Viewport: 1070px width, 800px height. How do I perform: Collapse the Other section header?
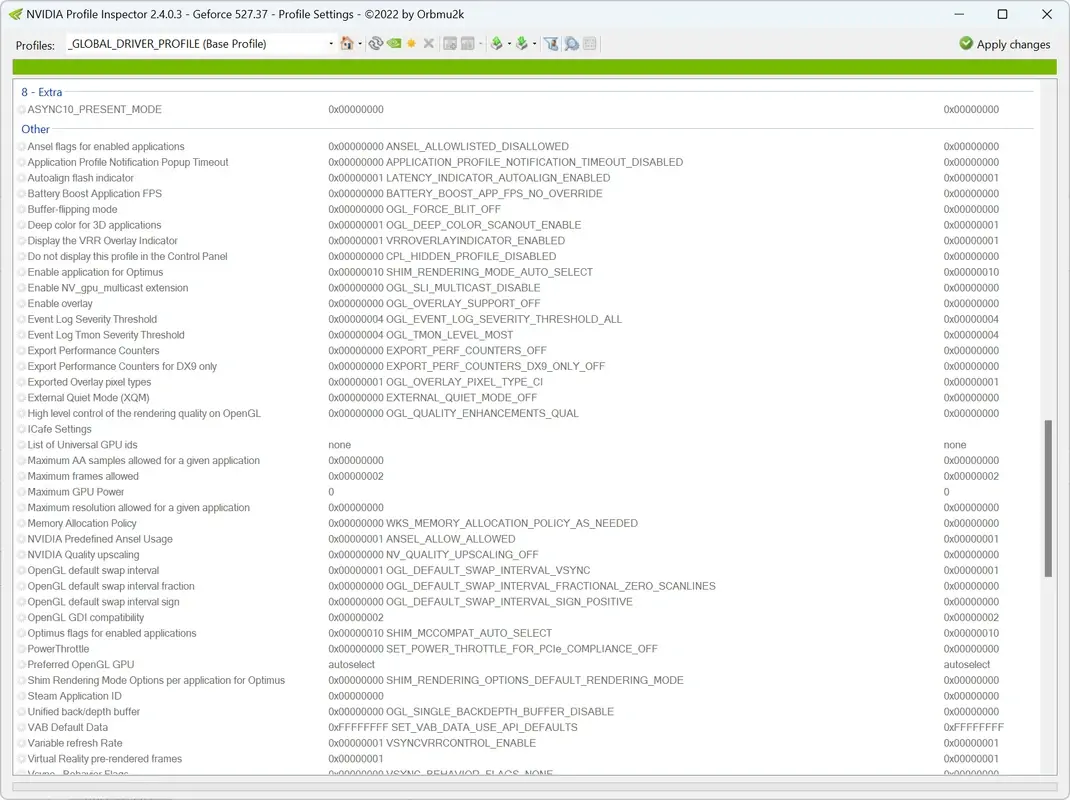pos(35,129)
